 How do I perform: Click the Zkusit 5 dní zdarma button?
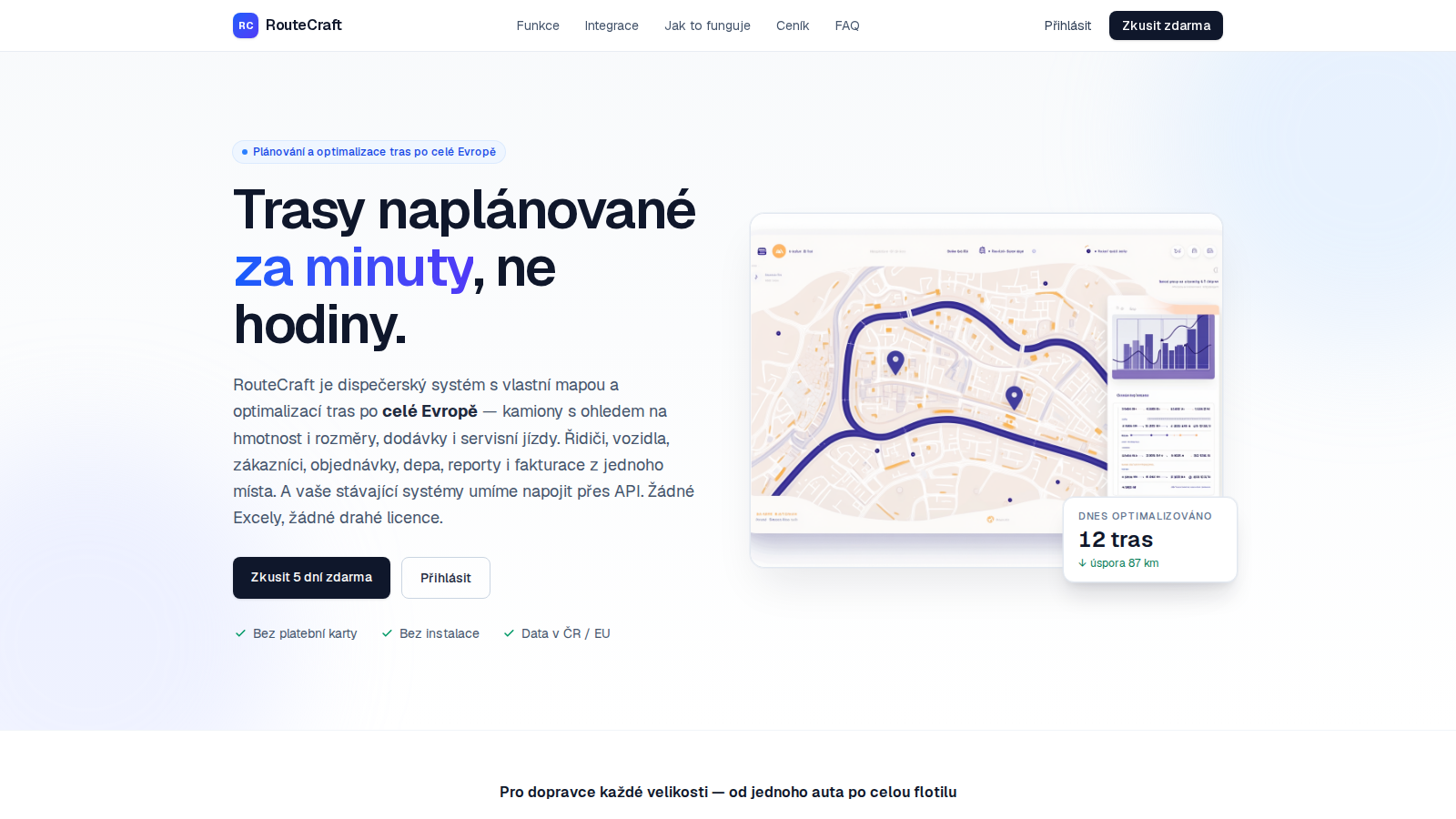(311, 578)
